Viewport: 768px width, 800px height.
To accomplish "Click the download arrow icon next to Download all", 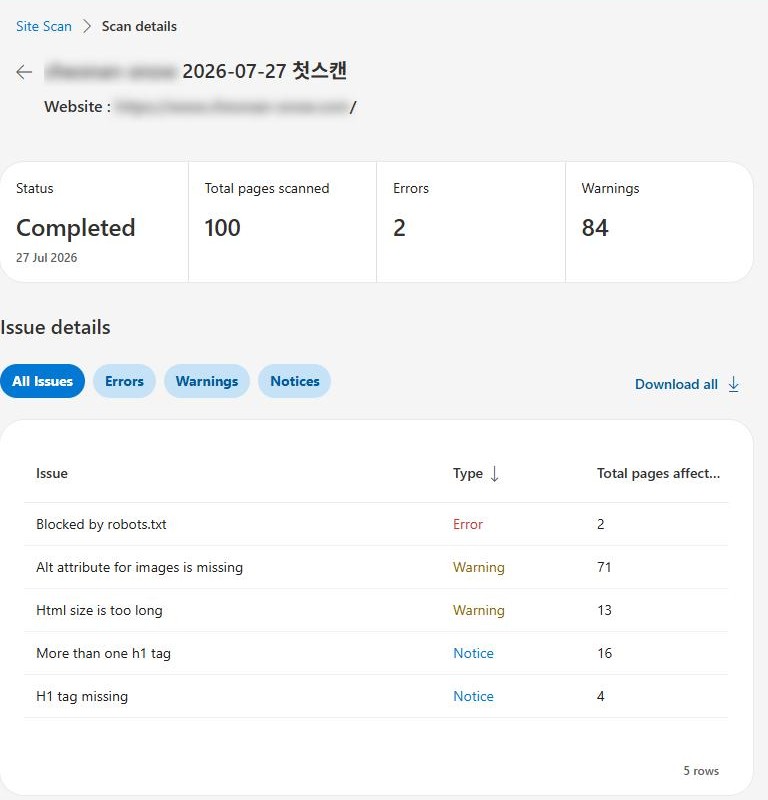I will [733, 384].
